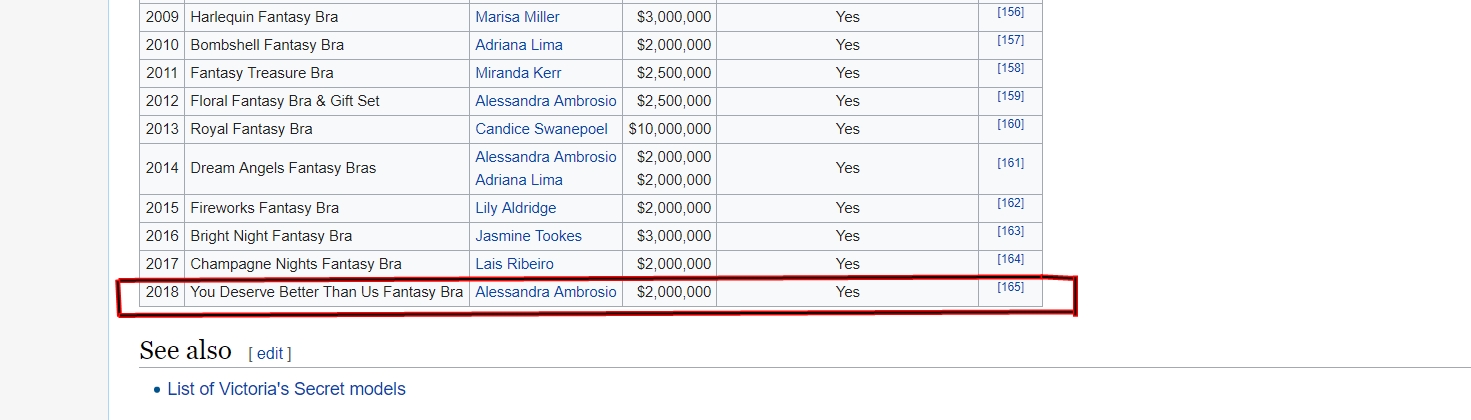Screen dimensions: 1471x420
Task: Open Alessandra Ambrosio link in 2014 row
Action: click(x=546, y=157)
